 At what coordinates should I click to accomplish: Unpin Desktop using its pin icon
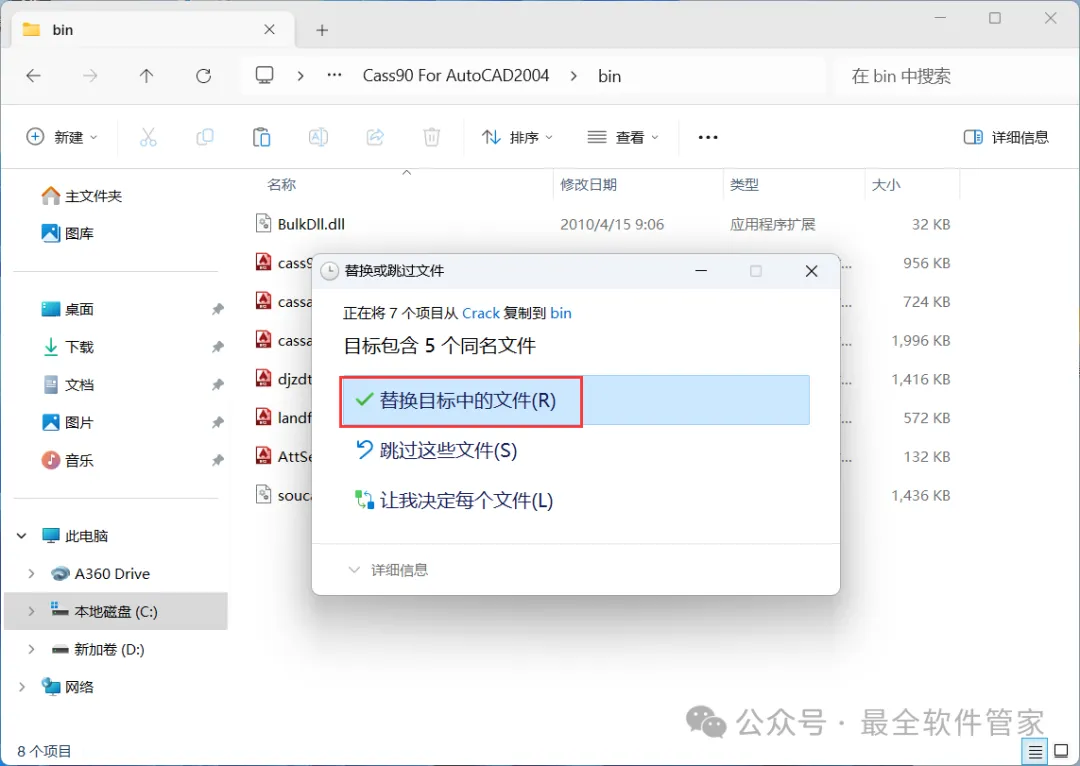click(218, 309)
